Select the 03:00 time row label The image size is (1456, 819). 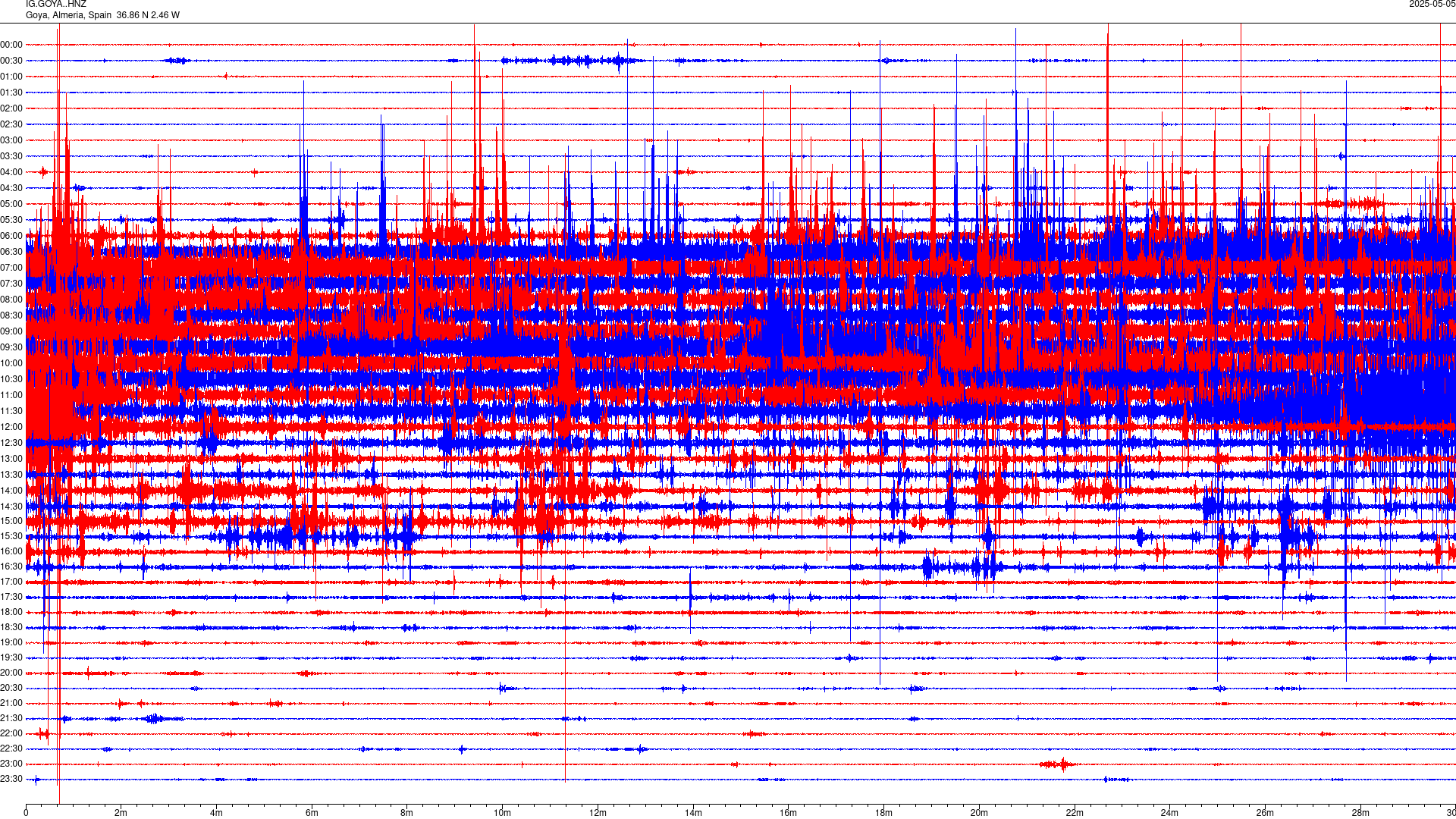click(11, 140)
